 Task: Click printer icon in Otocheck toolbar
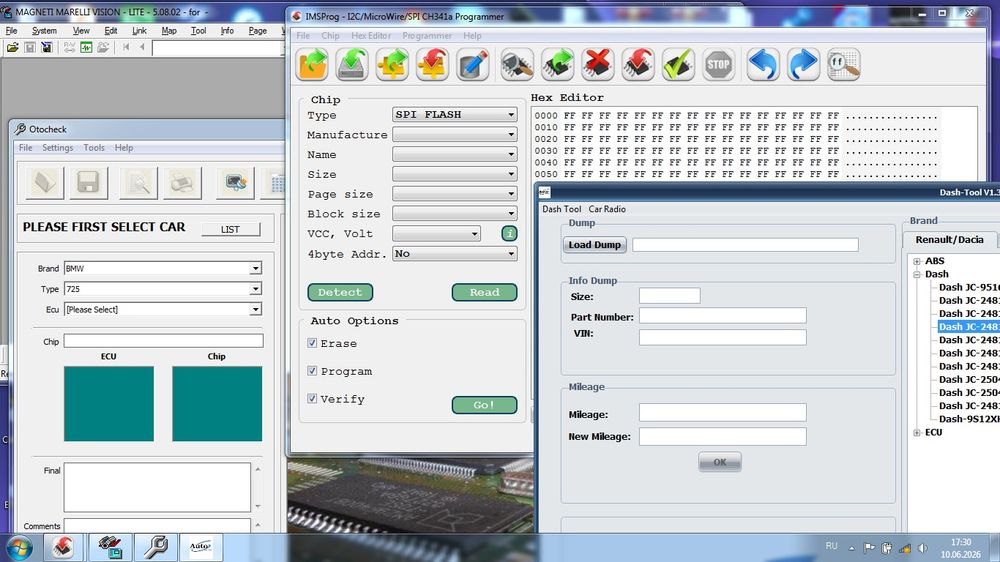click(182, 183)
